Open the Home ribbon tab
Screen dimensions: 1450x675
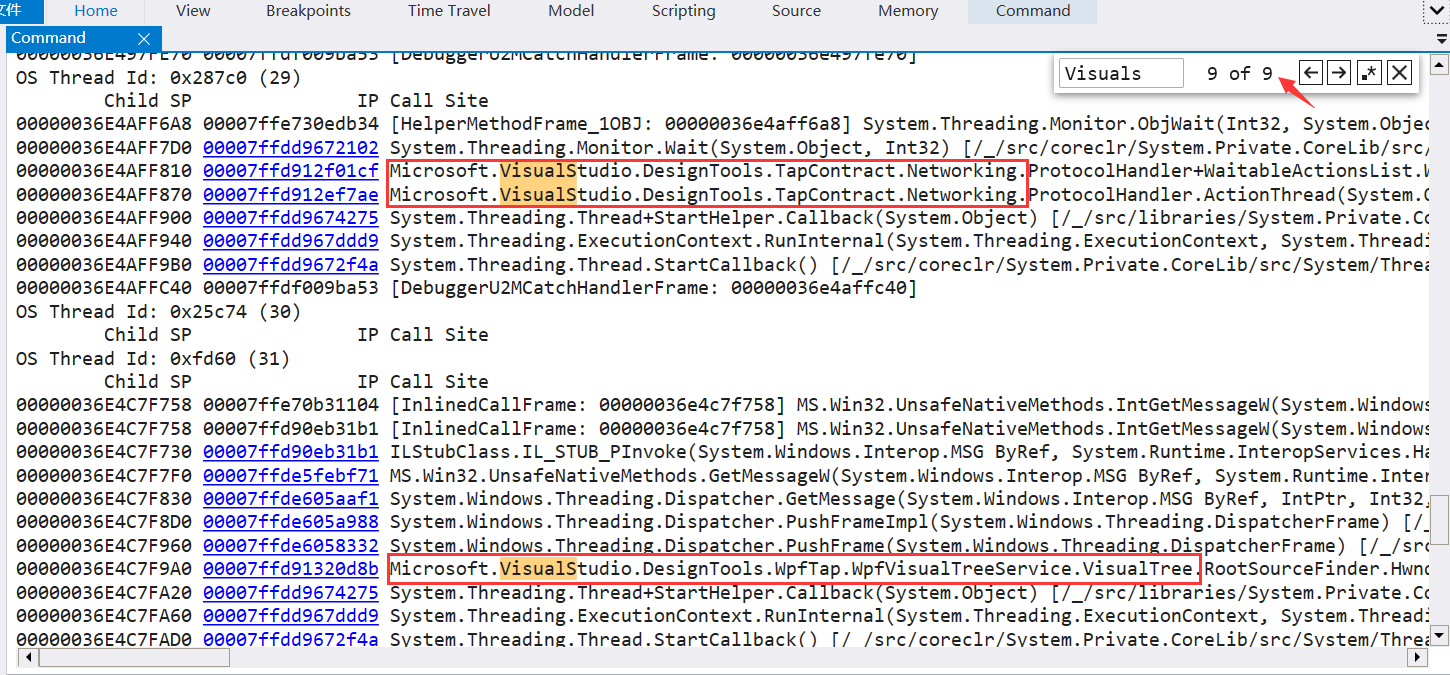[x=96, y=11]
